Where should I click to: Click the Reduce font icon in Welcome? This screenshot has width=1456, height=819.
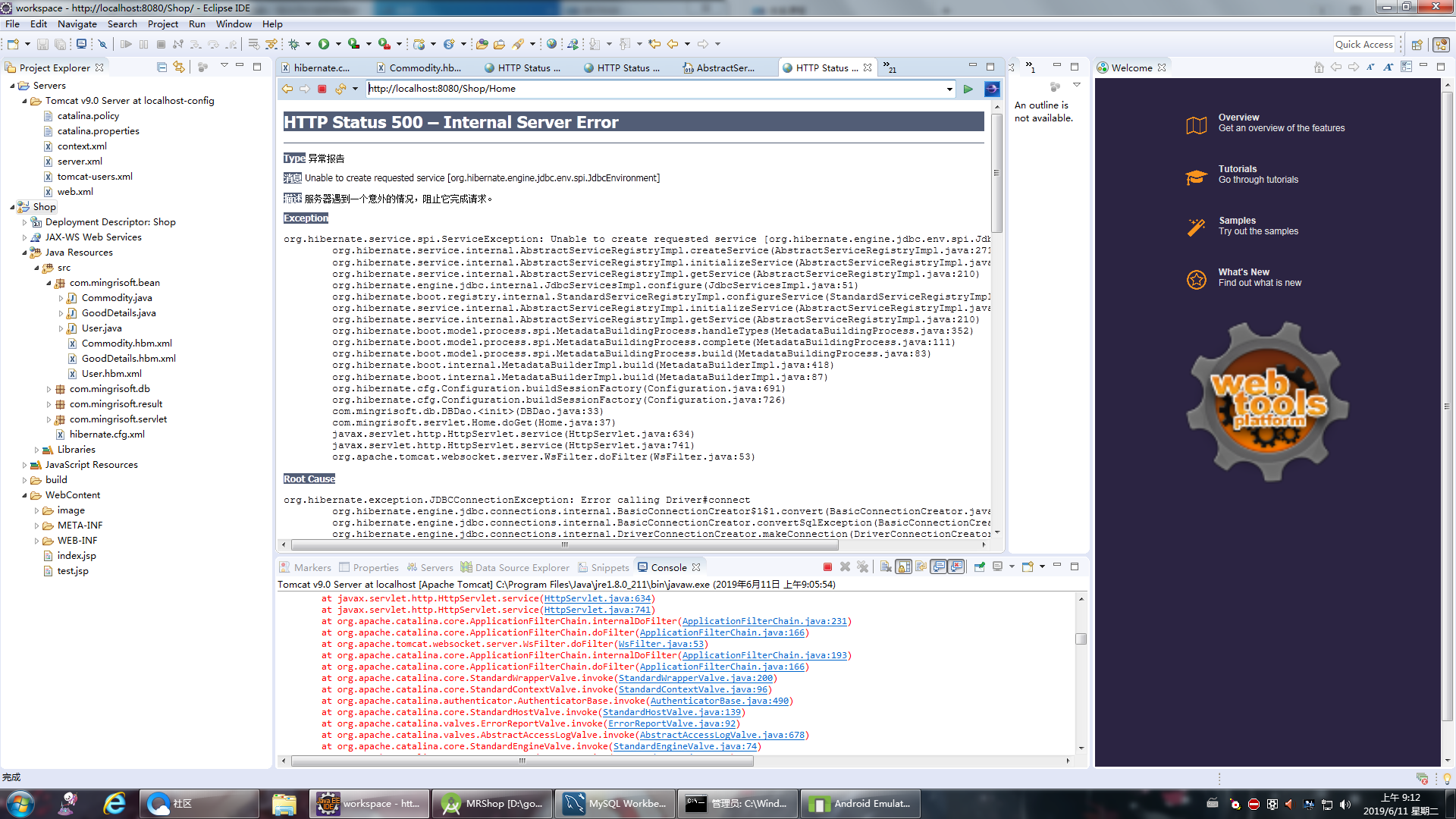[x=1370, y=67]
